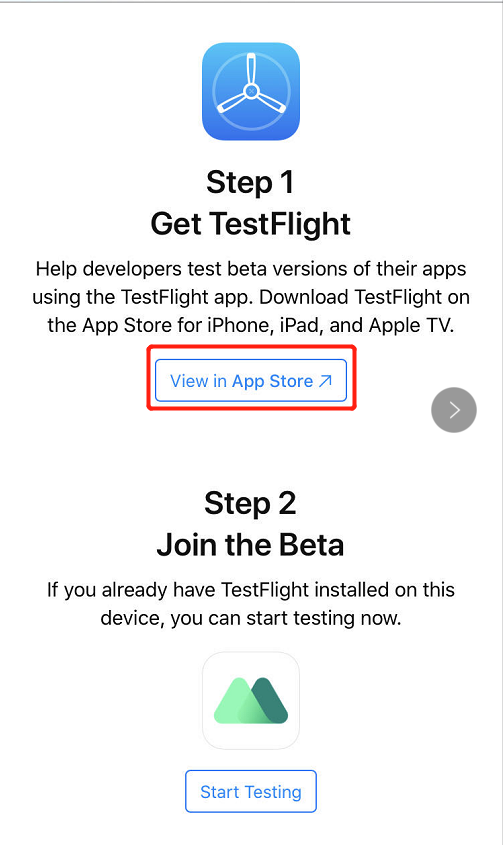Click the word 'Testing' on the bottom button

click(273, 792)
